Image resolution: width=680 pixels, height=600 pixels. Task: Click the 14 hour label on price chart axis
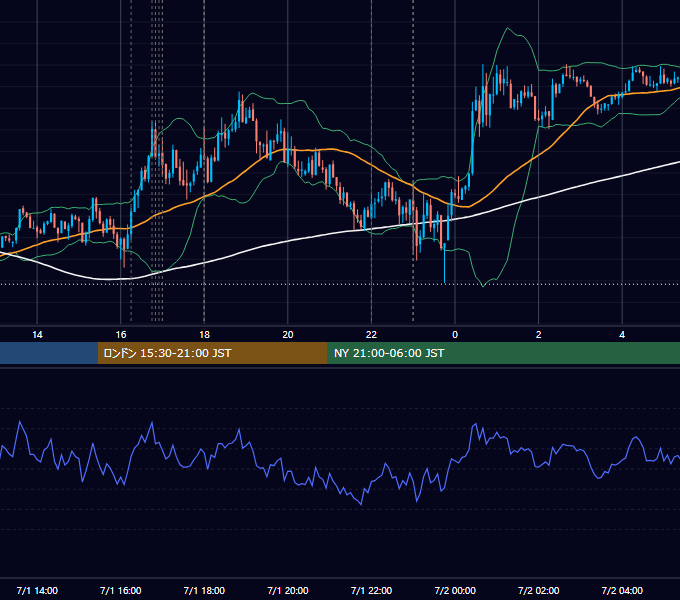(x=37, y=335)
